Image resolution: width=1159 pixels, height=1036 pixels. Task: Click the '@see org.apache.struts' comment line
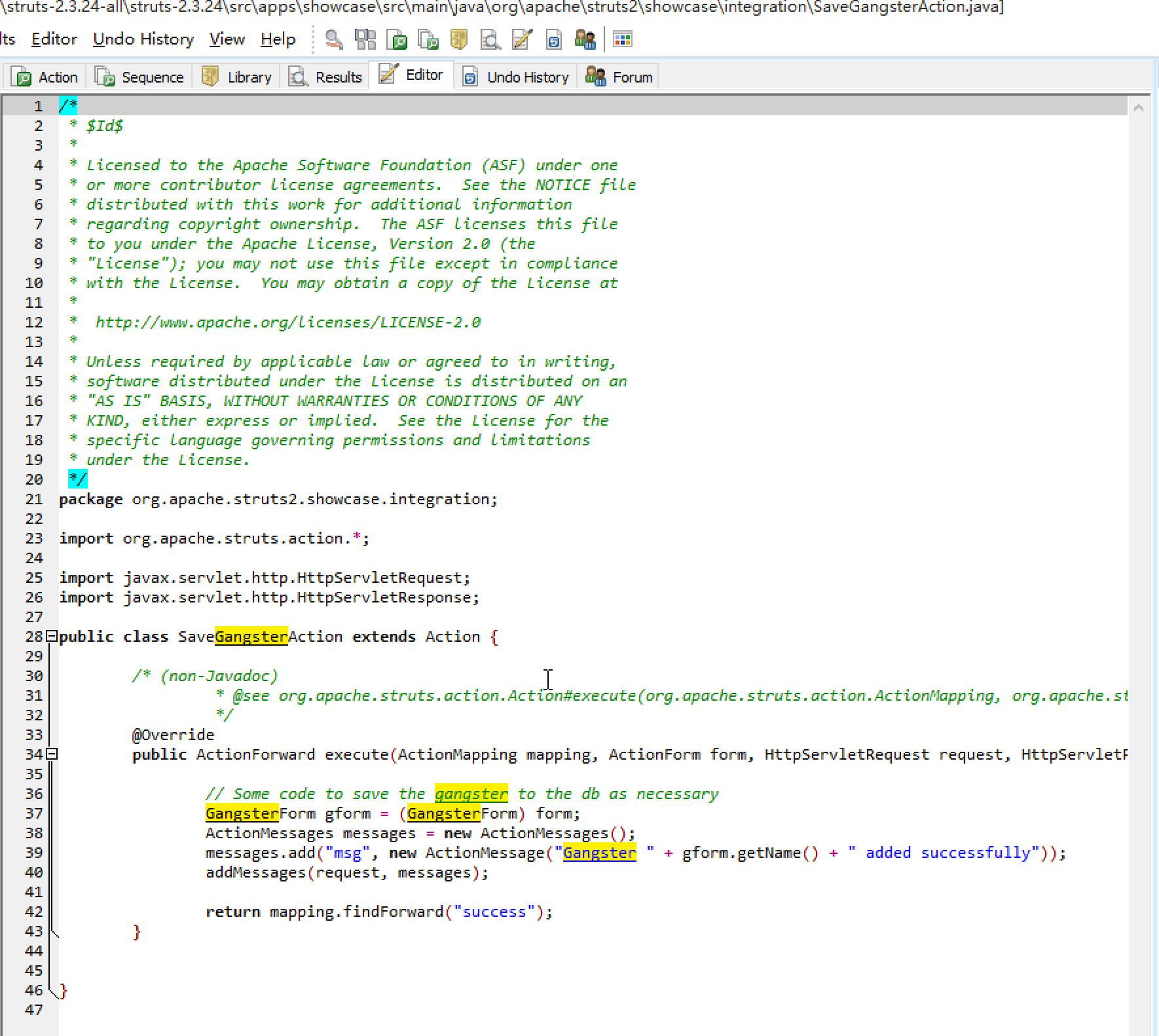[x=671, y=695]
